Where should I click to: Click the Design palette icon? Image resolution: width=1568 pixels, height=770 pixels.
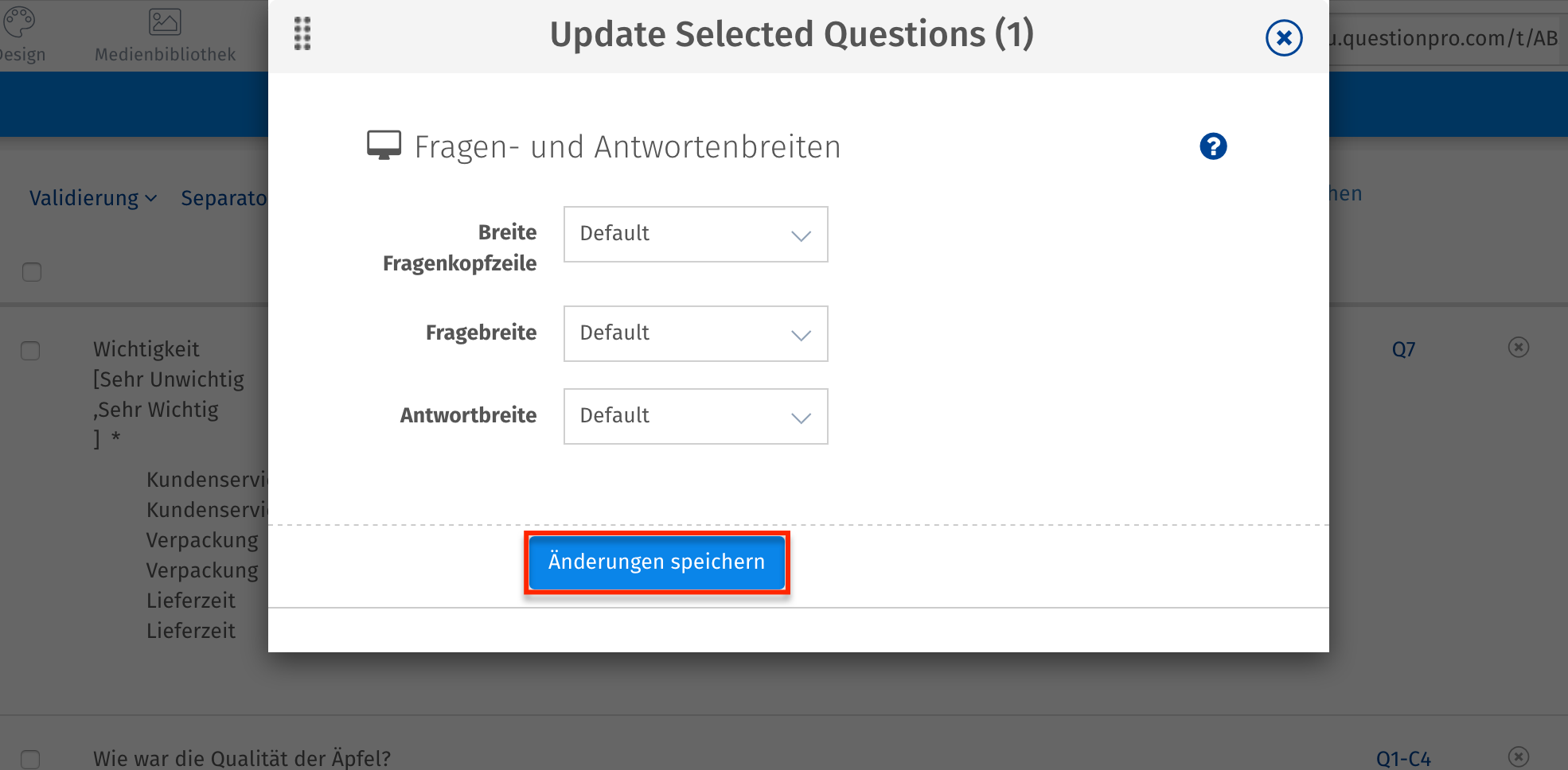point(19,22)
